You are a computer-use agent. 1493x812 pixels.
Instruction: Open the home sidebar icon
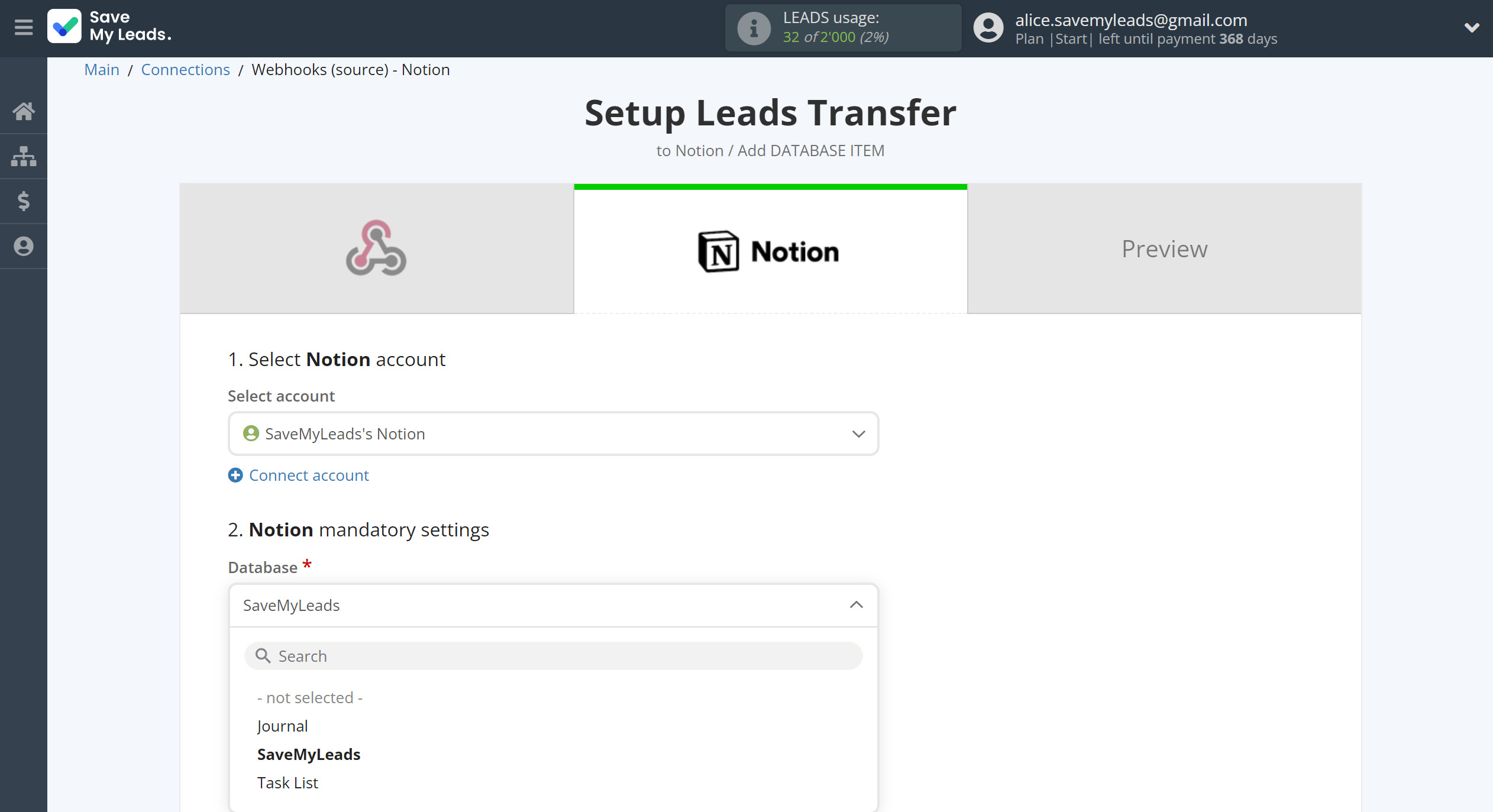pyautogui.click(x=24, y=111)
